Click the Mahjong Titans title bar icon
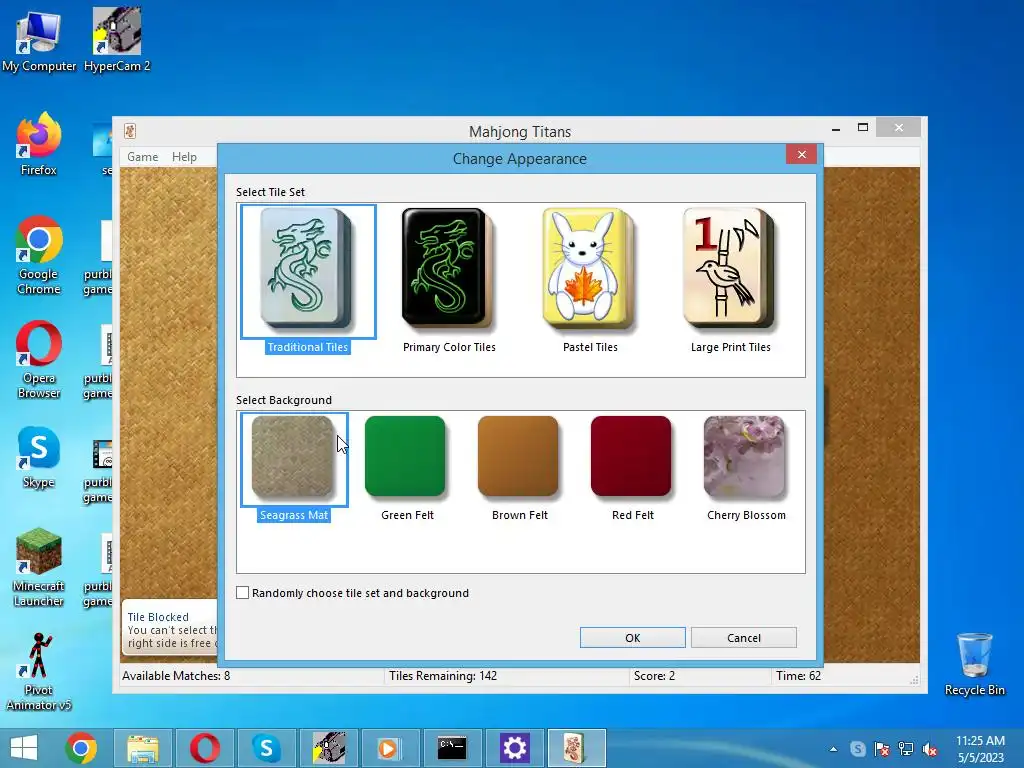Image resolution: width=1024 pixels, height=768 pixels. [130, 131]
